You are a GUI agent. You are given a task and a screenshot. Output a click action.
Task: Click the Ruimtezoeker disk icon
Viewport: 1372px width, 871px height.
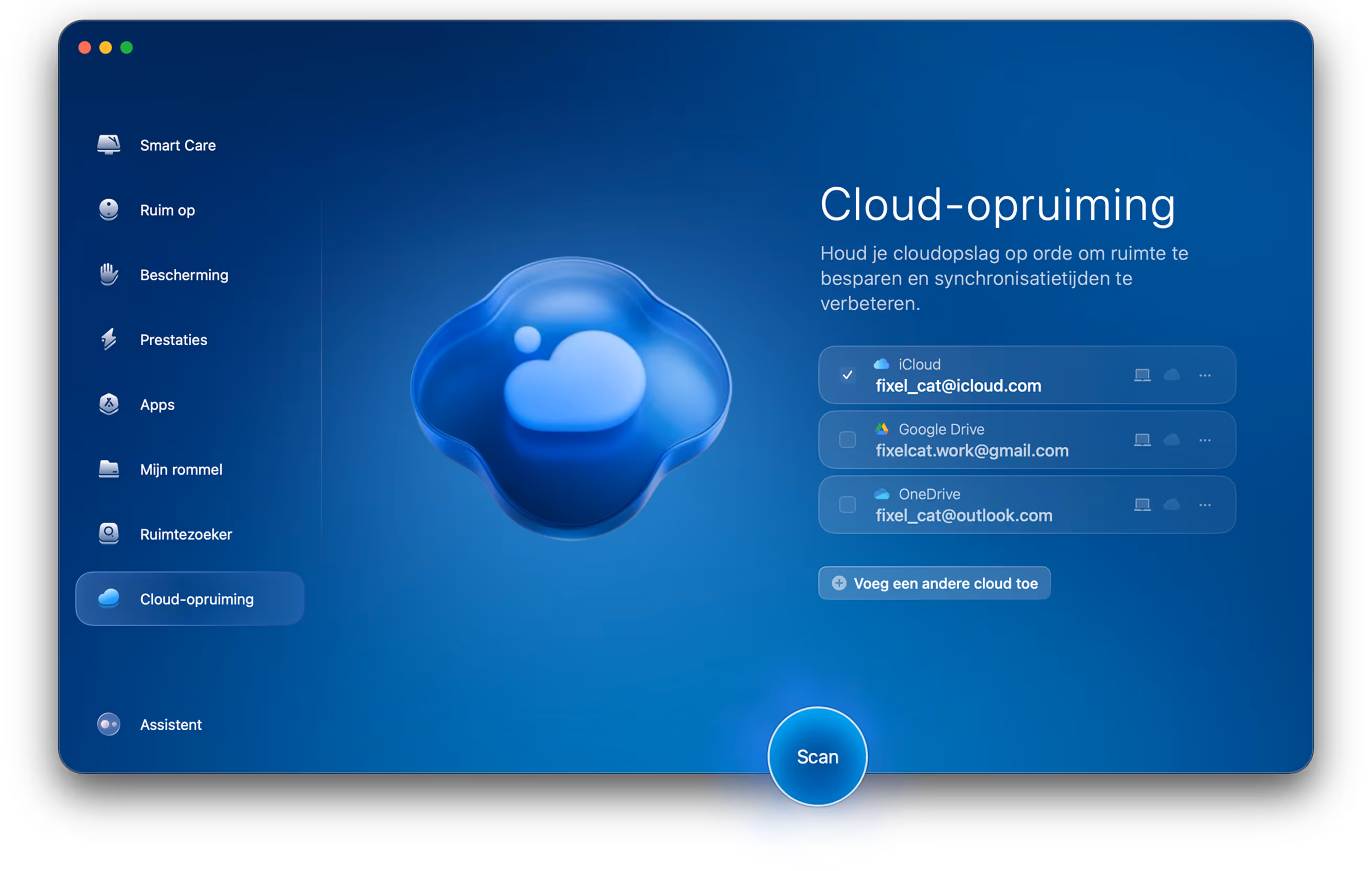pos(109,534)
